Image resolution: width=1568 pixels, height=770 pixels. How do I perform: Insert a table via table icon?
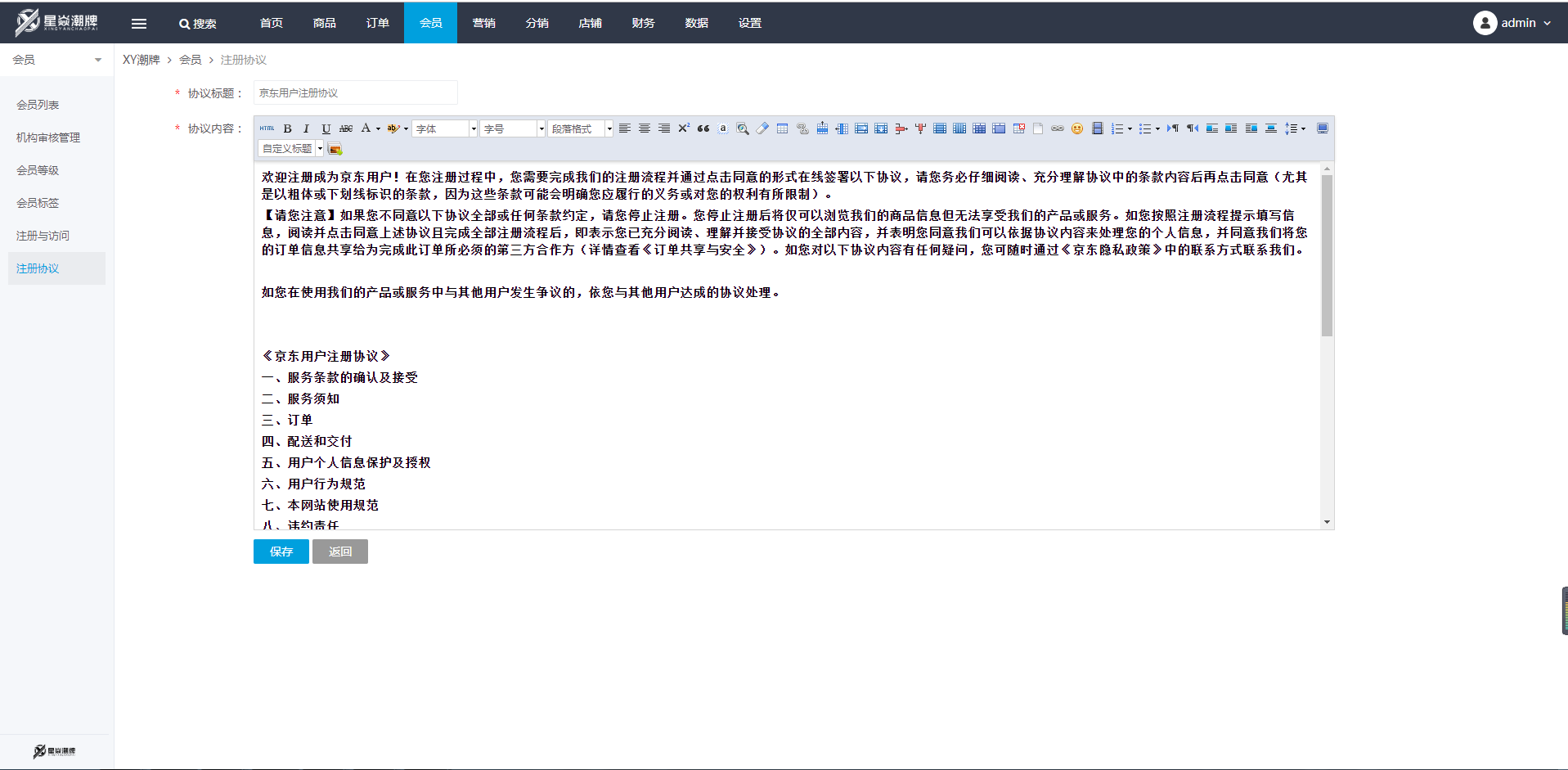782,128
